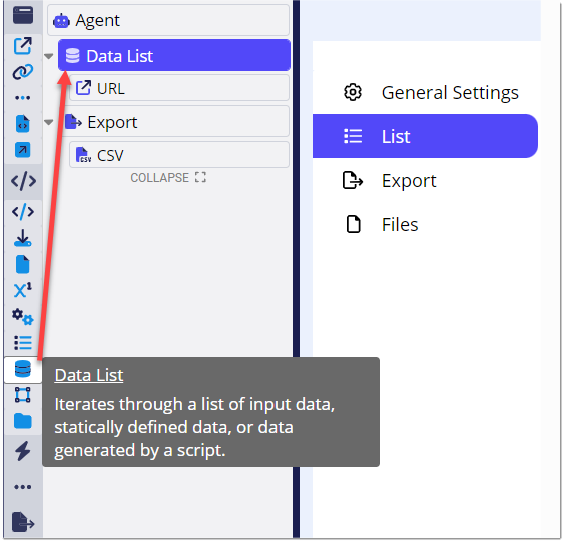The height and width of the screenshot is (543, 565).
Task: Select the X superscript variable icon
Action: coord(23,290)
